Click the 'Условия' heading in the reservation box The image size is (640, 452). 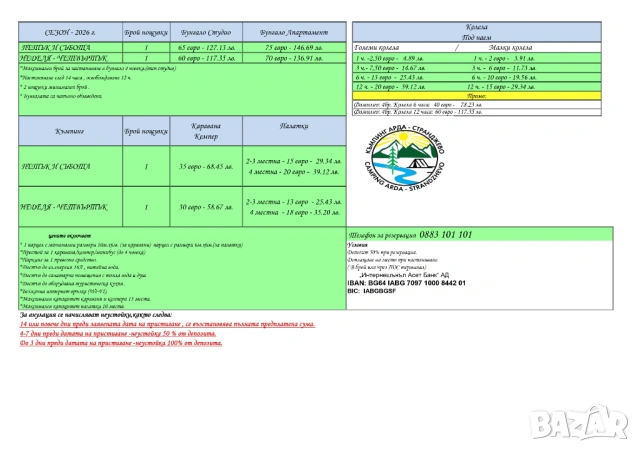[x=358, y=245]
